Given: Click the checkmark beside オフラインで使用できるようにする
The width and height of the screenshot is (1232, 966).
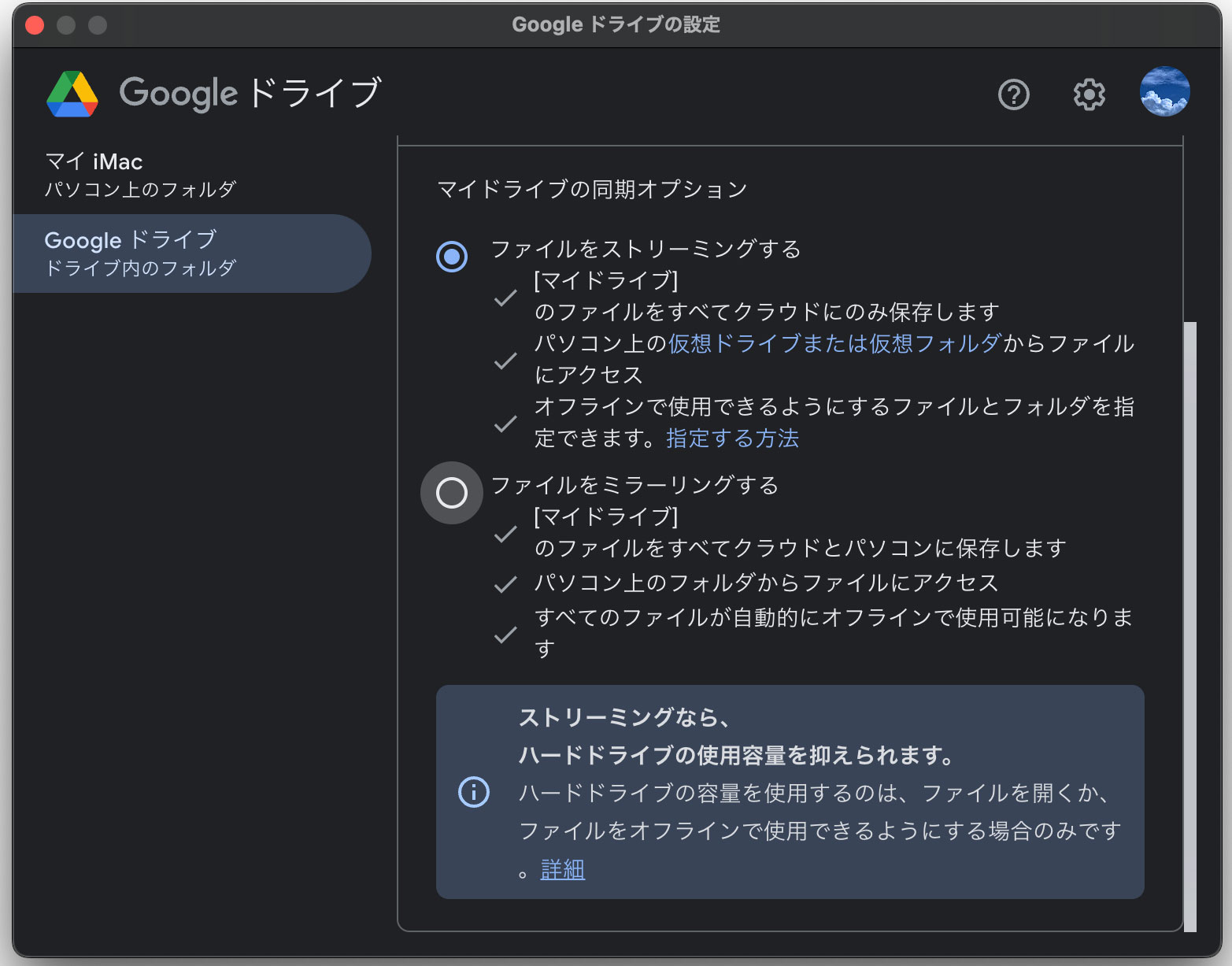Looking at the screenshot, I should tap(505, 424).
